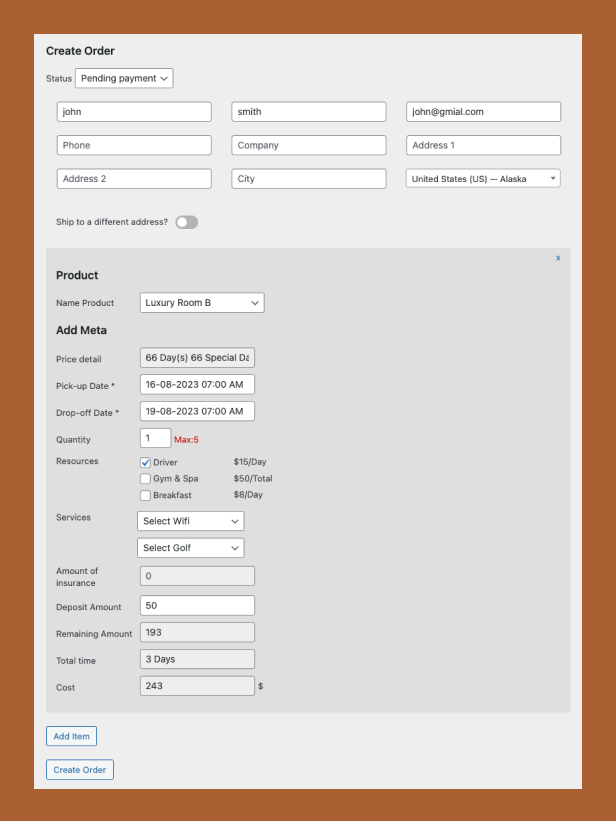This screenshot has height=821, width=616.
Task: Enable the Gym & Spa resource checkbox
Action: [146, 479]
